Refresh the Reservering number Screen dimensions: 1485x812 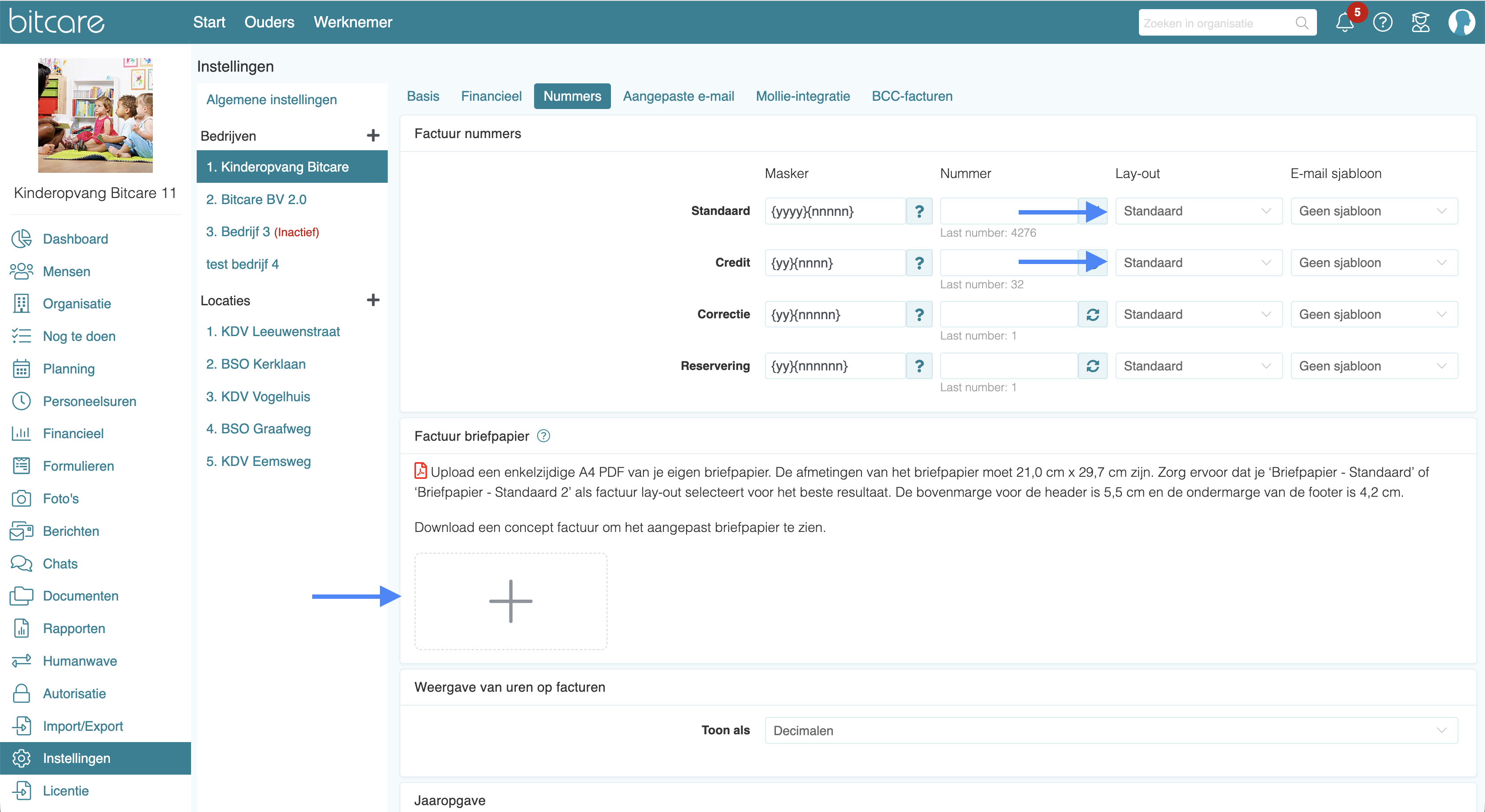point(1092,366)
